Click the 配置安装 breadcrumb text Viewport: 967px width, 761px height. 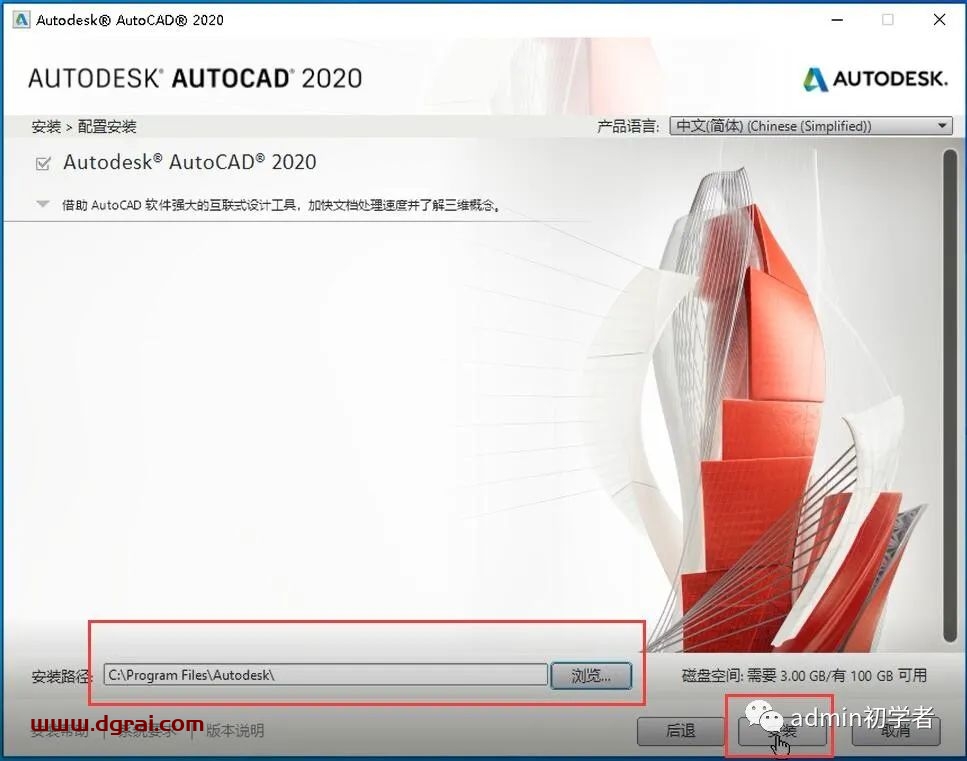tap(107, 126)
